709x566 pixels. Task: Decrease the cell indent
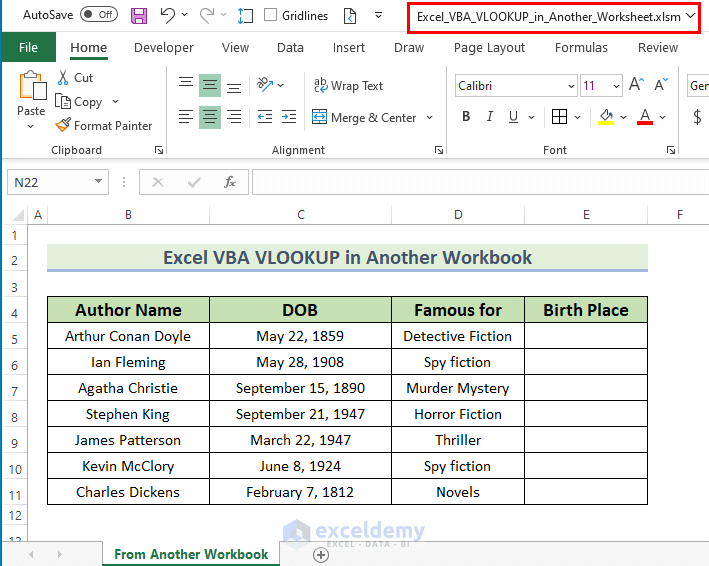coord(265,117)
